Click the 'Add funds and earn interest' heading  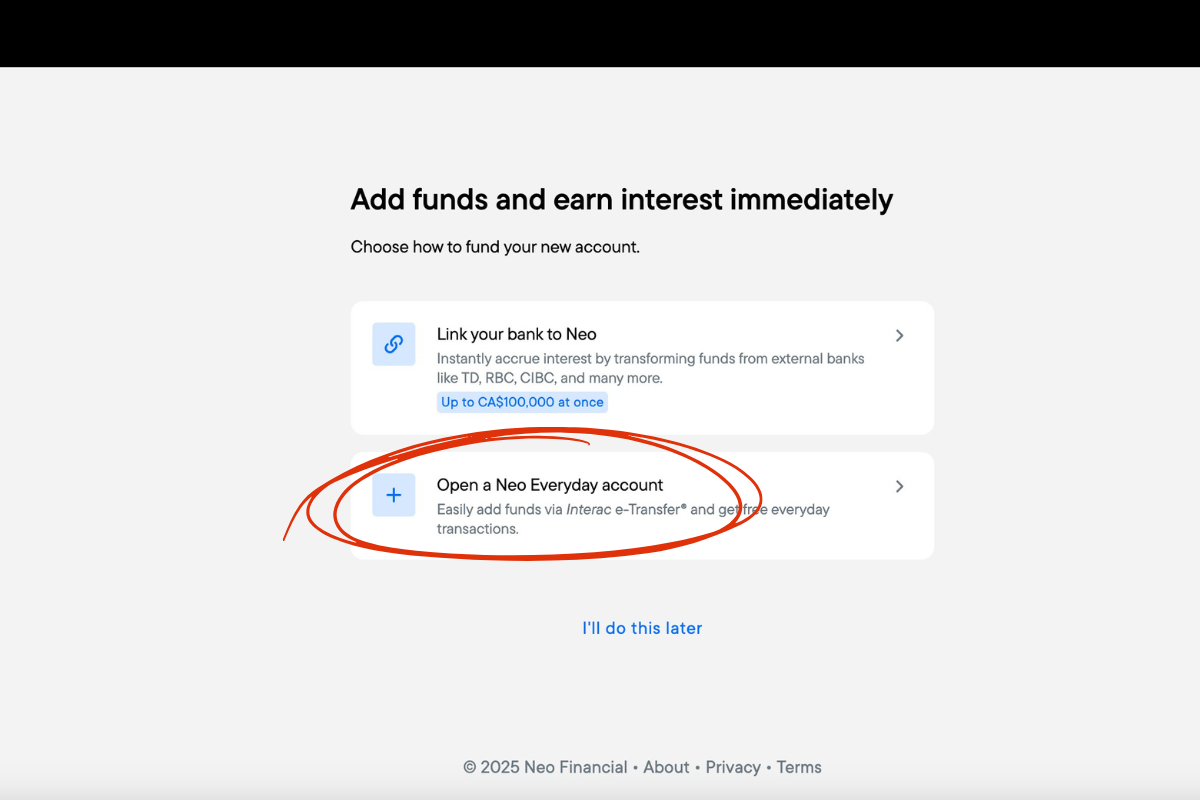[x=621, y=199]
